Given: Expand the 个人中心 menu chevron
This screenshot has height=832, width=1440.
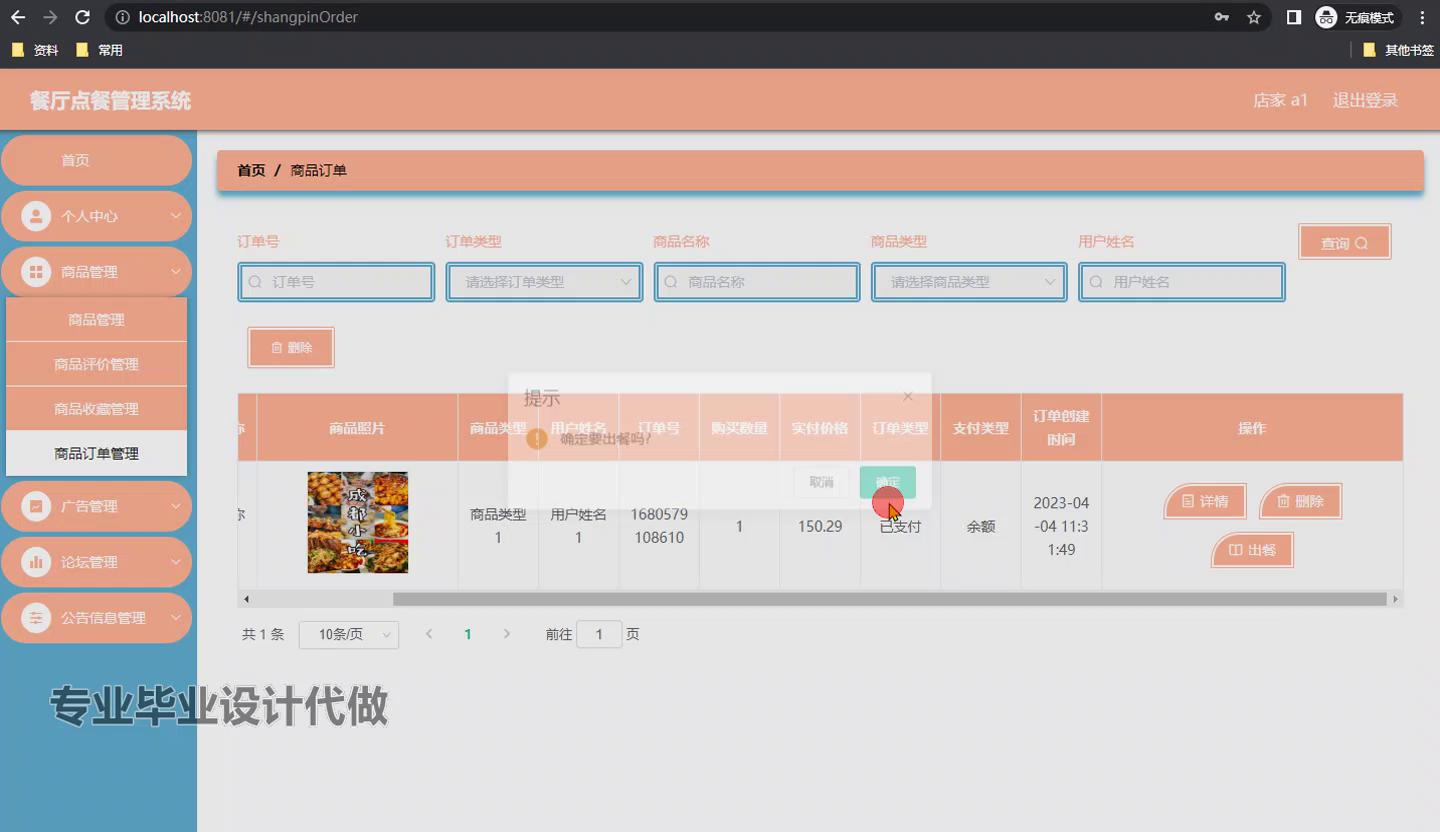Looking at the screenshot, I should pyautogui.click(x=175, y=216).
